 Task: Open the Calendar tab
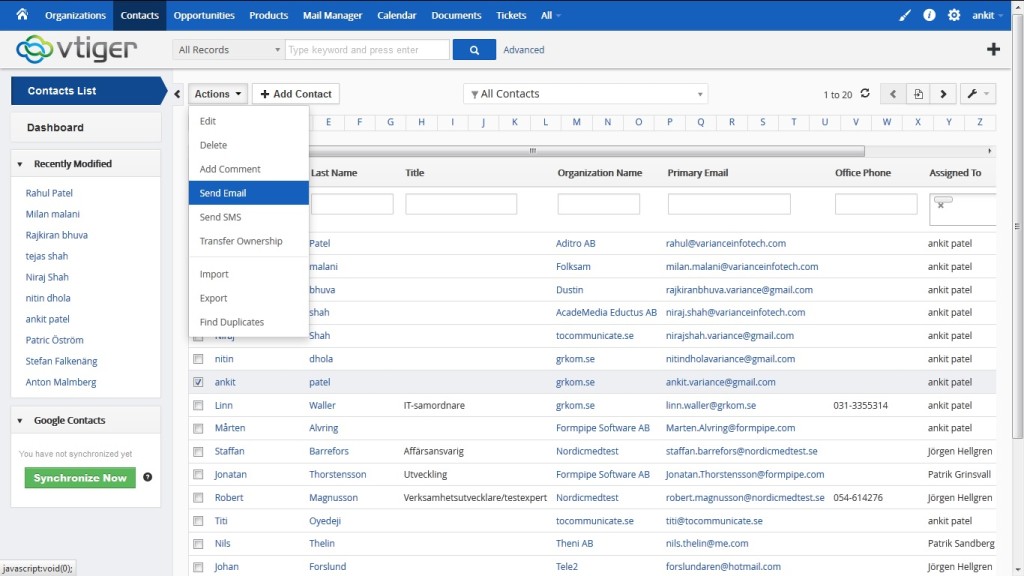(396, 15)
